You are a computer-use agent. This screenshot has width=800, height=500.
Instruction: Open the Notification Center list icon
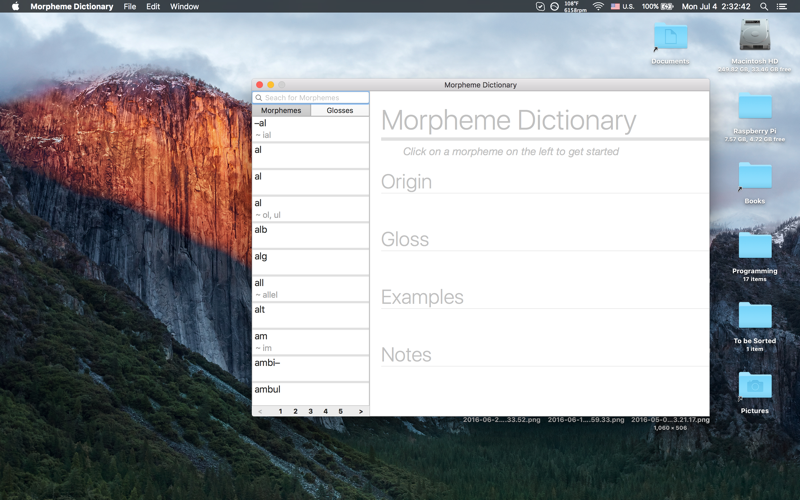click(781, 7)
